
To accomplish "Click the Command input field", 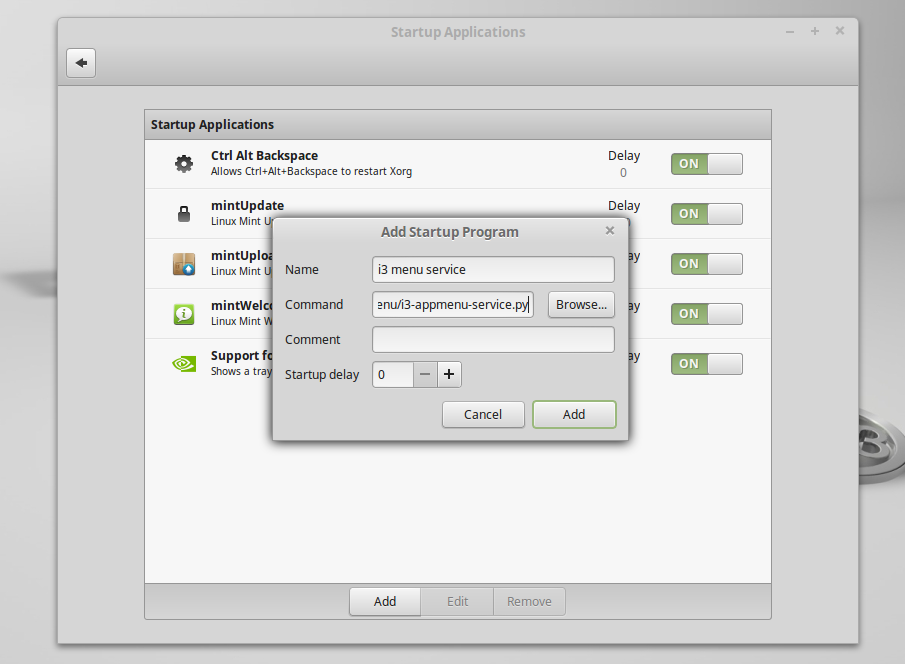I will (x=453, y=304).
